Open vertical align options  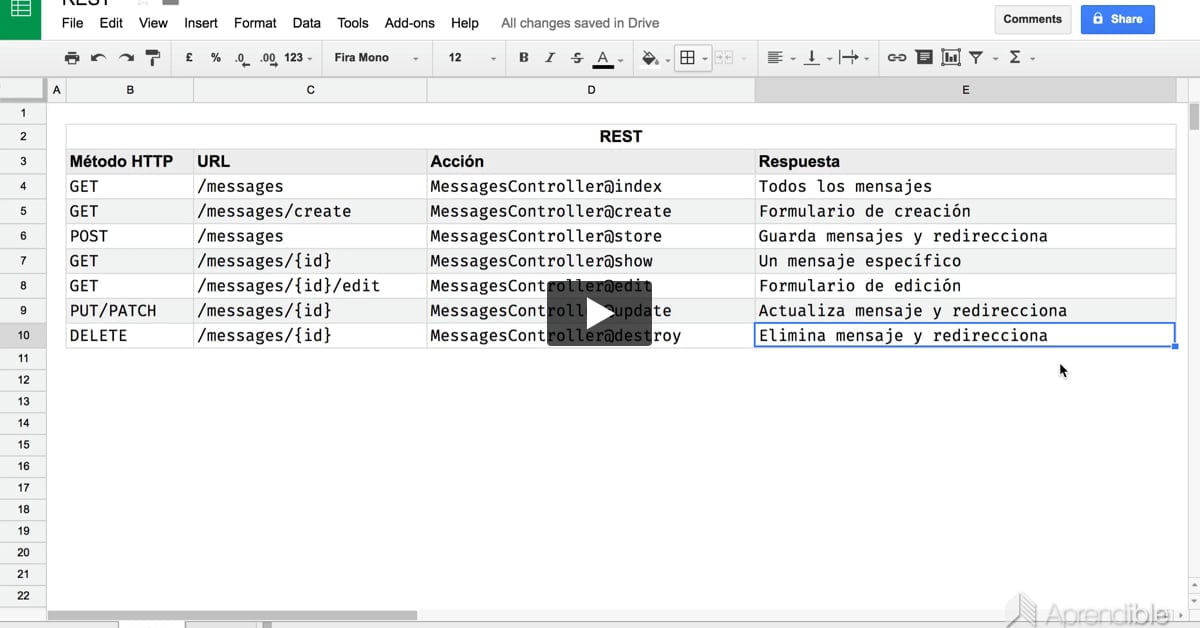[x=816, y=58]
